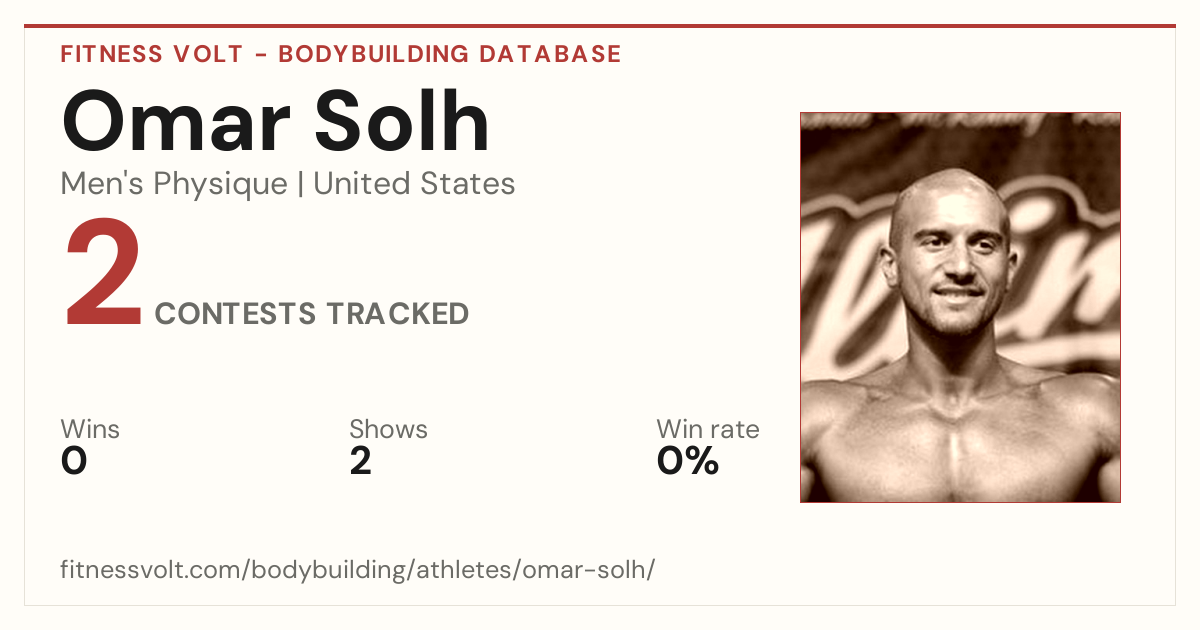
Task: Click the United States country text
Action: pos(414,184)
